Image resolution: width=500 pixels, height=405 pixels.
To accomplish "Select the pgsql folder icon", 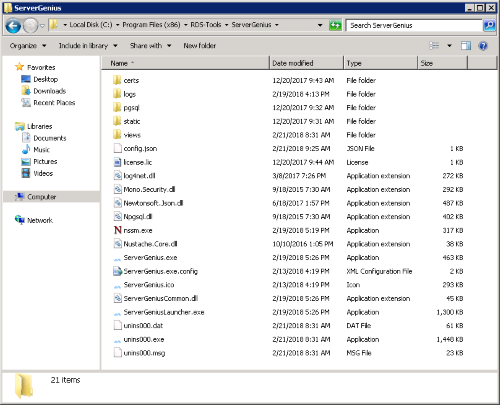I will (x=117, y=107).
